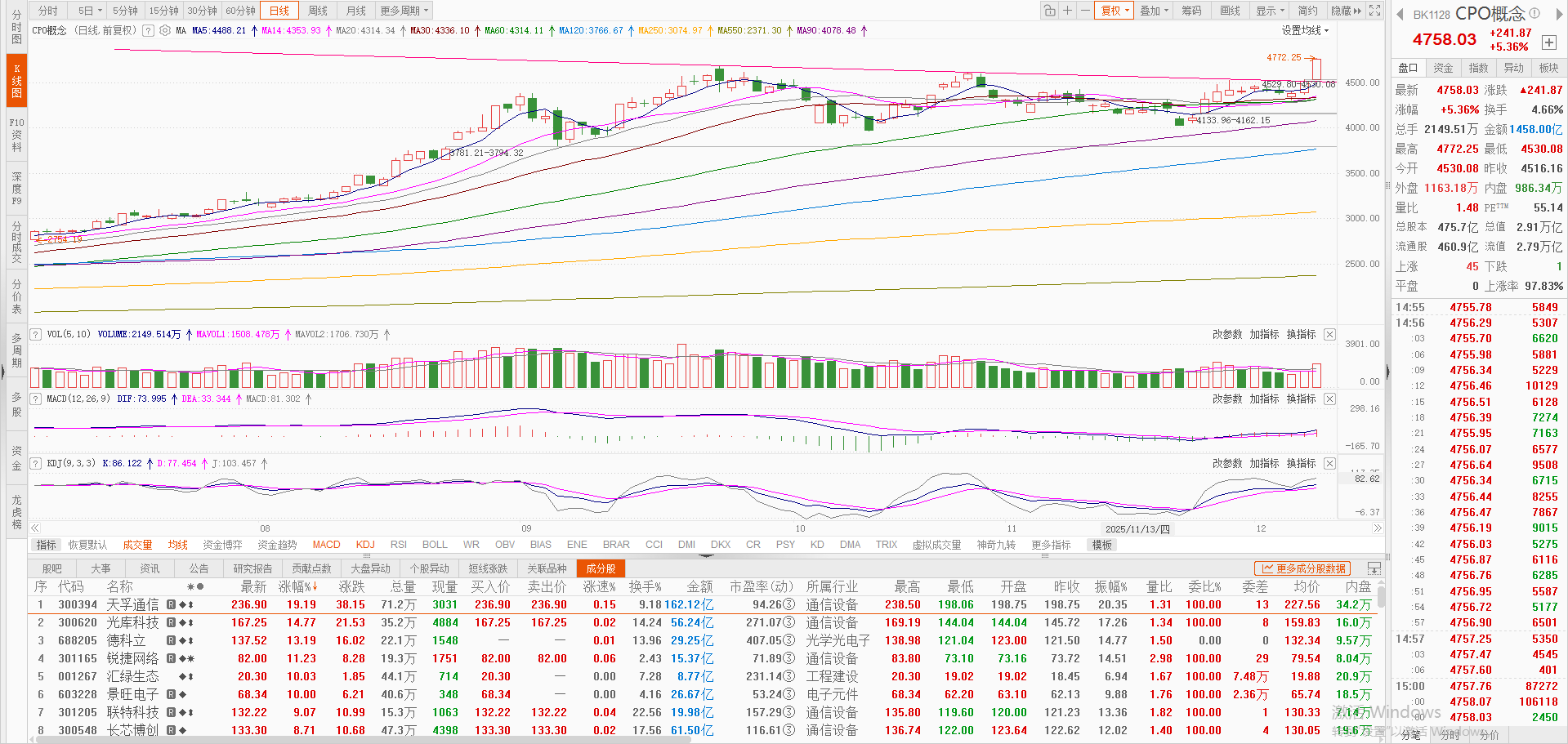Zoom out chart with minus icon
Screen dimensions: 1568x744
coord(1084,11)
